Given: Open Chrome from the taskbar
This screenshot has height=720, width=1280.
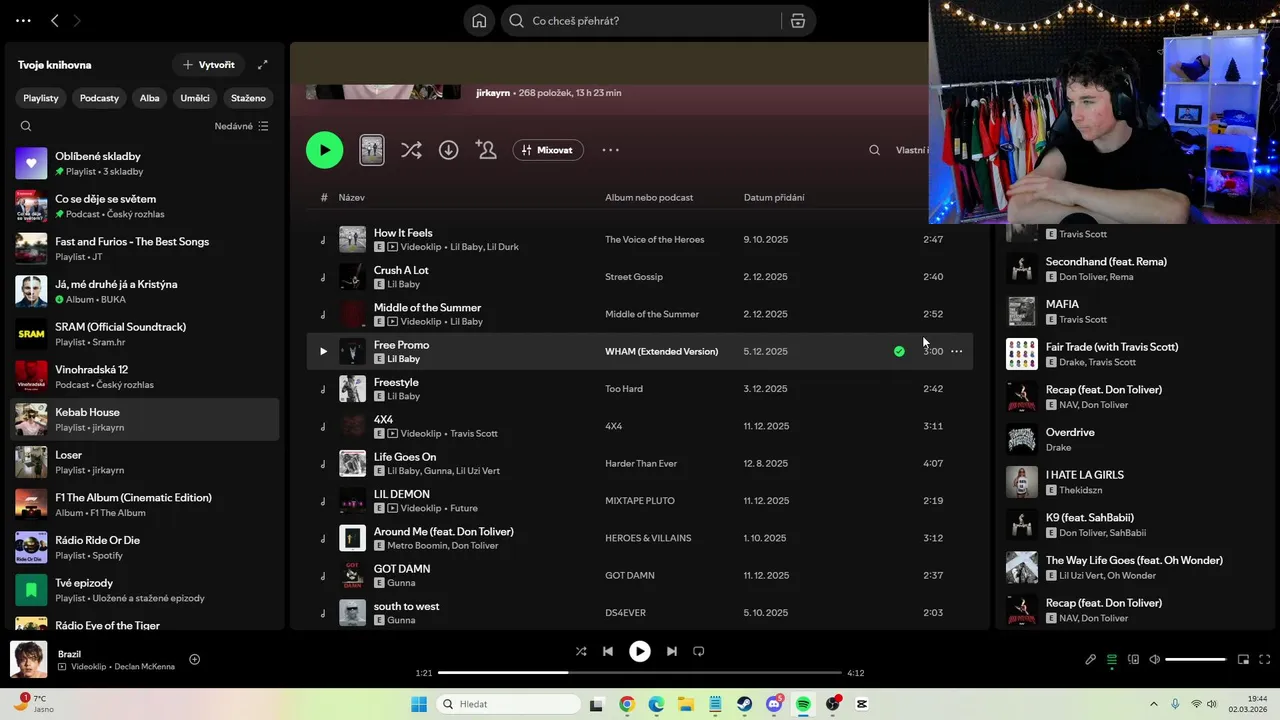Looking at the screenshot, I should coord(626,704).
